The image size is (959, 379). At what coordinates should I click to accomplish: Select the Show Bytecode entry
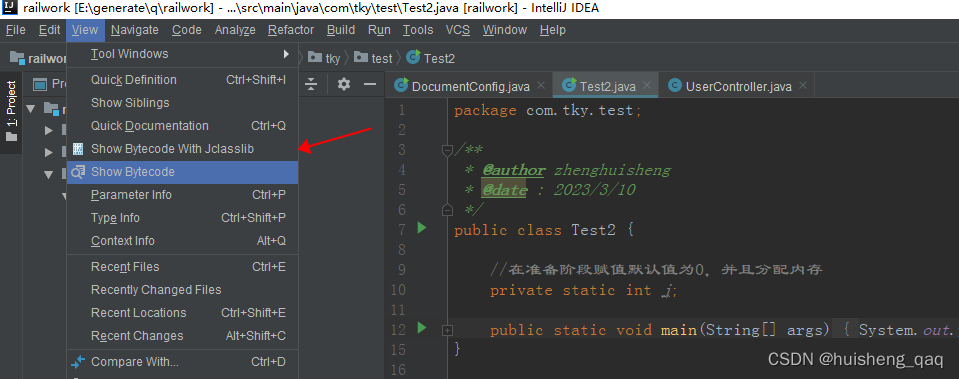[x=182, y=172]
